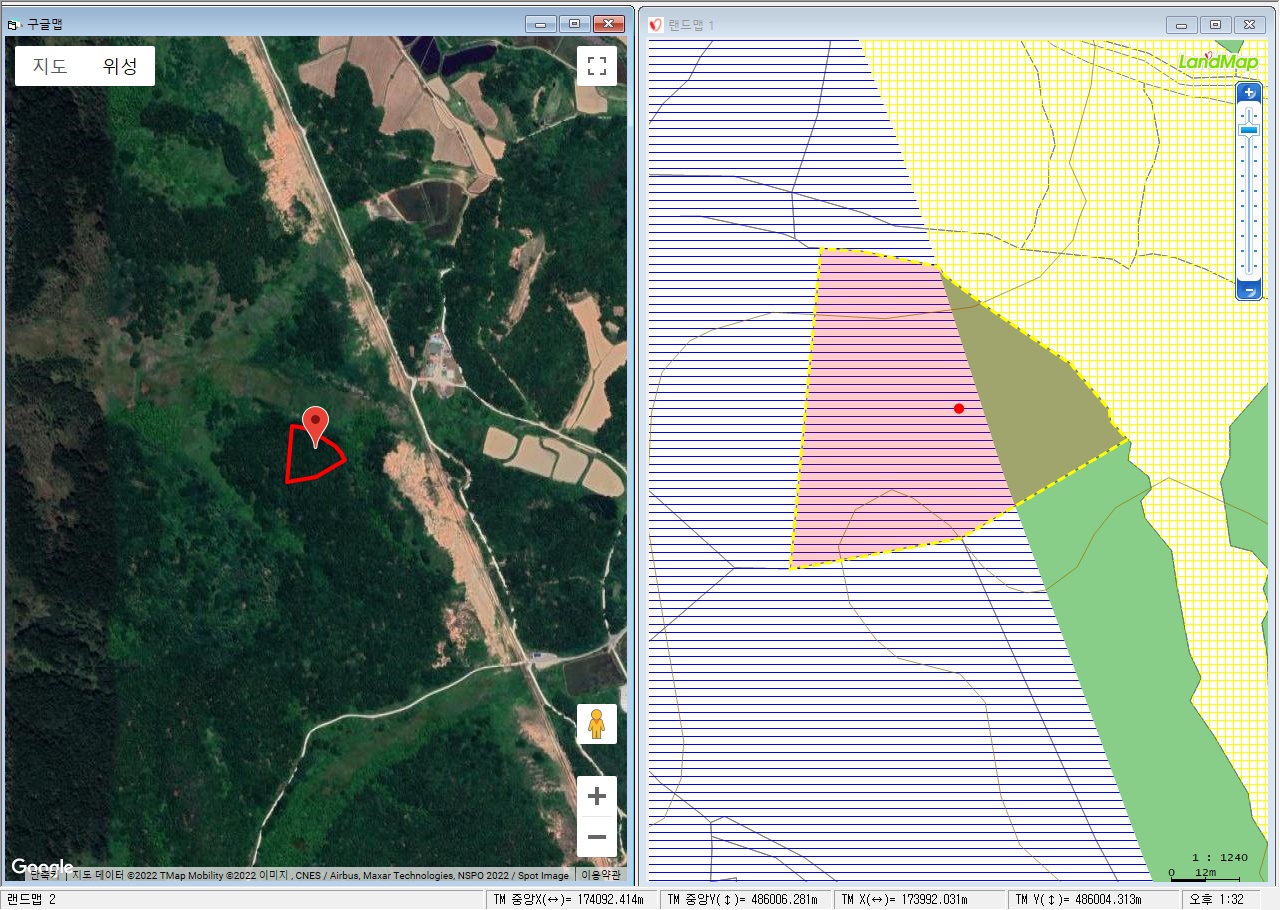Viewport: 1280px width, 910px height.
Task: Click the 랜드맵 2 status bar label
Action: point(32,899)
